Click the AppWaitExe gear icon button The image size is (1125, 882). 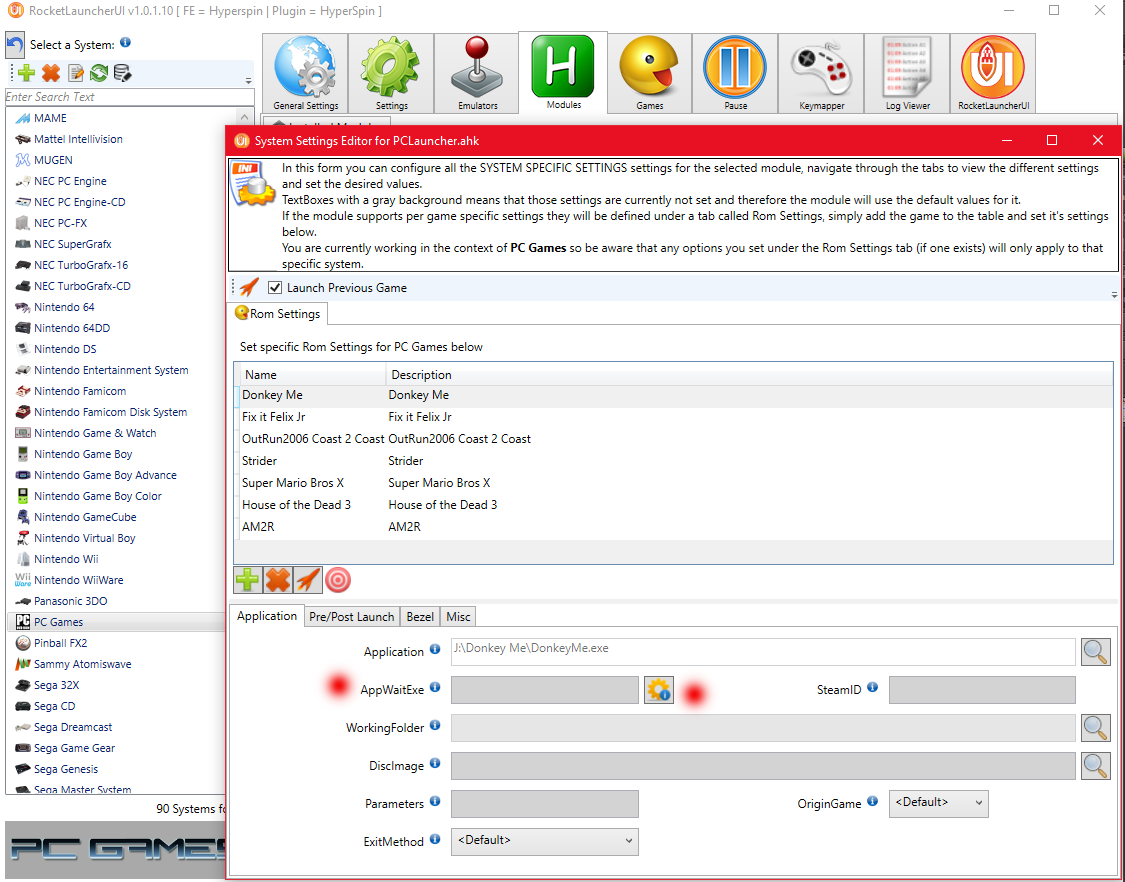coord(659,690)
